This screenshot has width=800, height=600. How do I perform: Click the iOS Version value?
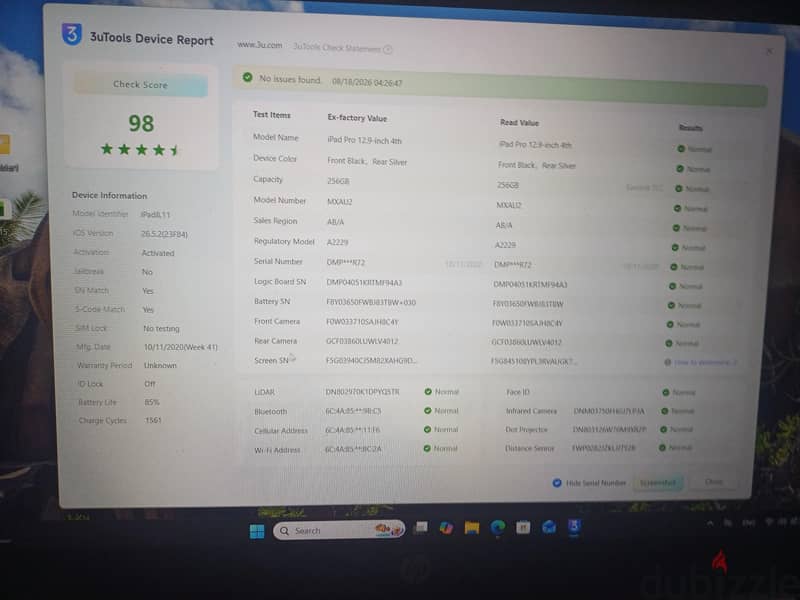(164, 234)
